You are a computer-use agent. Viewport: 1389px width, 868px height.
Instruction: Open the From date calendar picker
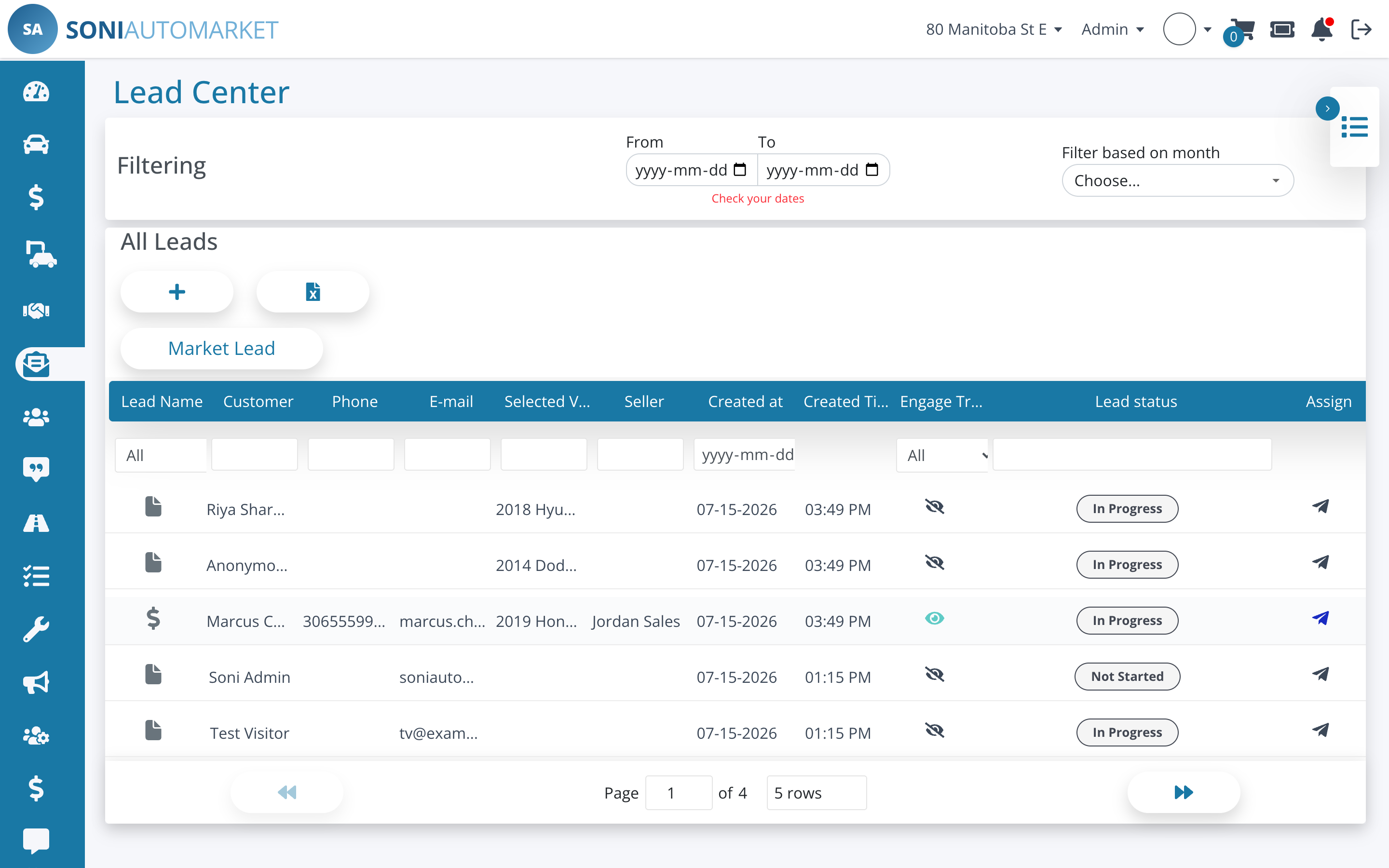pos(740,170)
